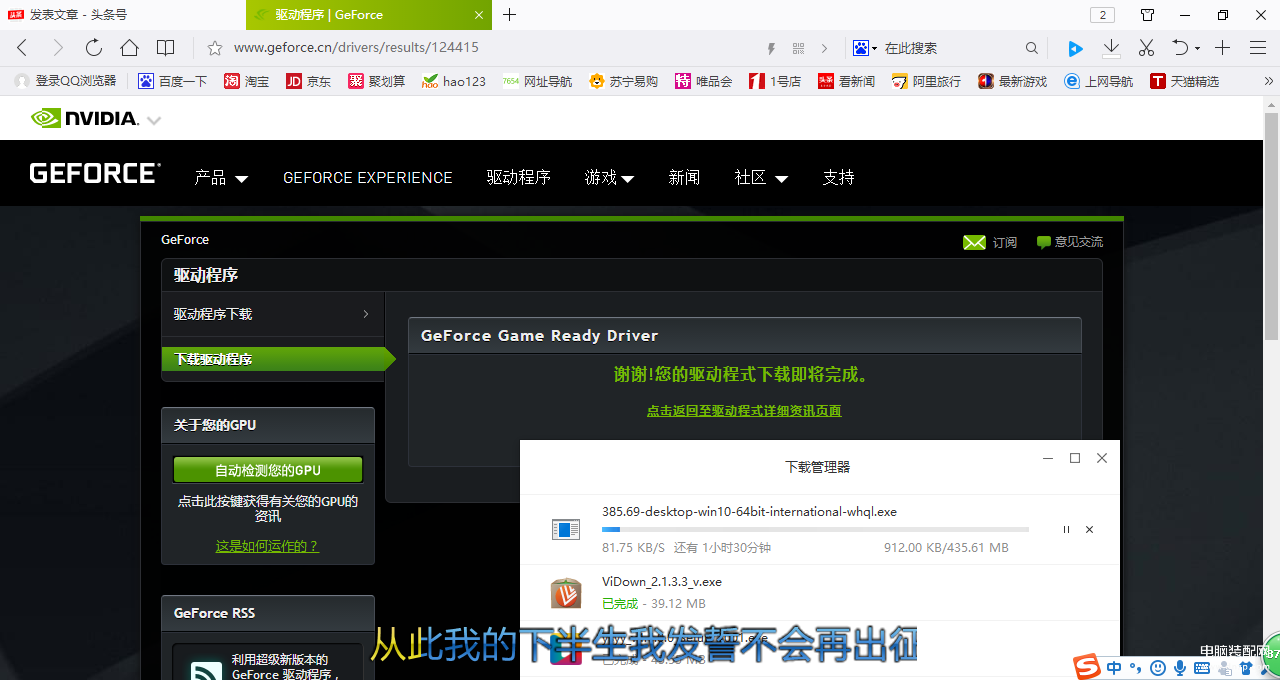
Task: Click the GEFORCE logo
Action: click(95, 173)
